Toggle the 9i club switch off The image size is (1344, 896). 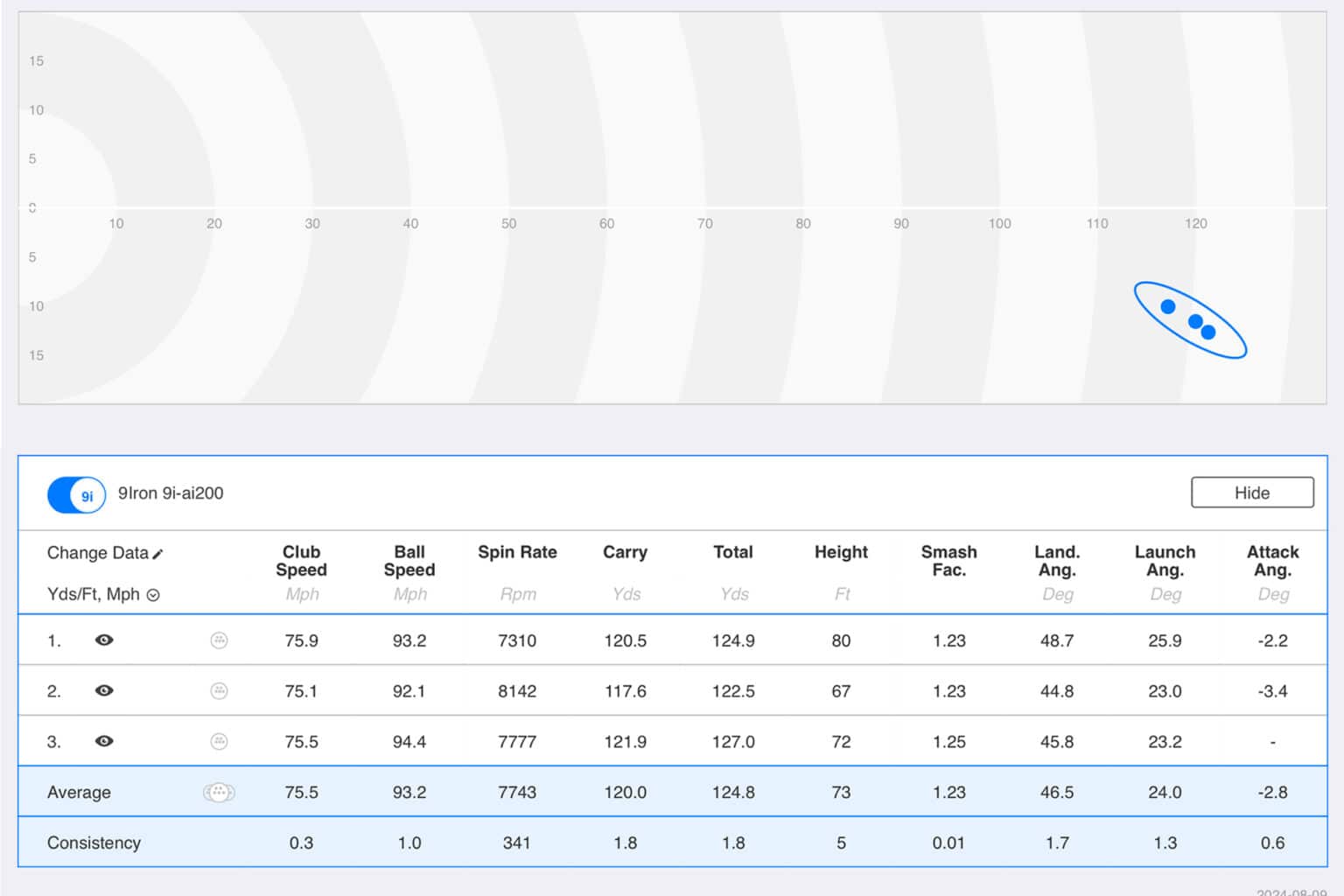(x=77, y=494)
